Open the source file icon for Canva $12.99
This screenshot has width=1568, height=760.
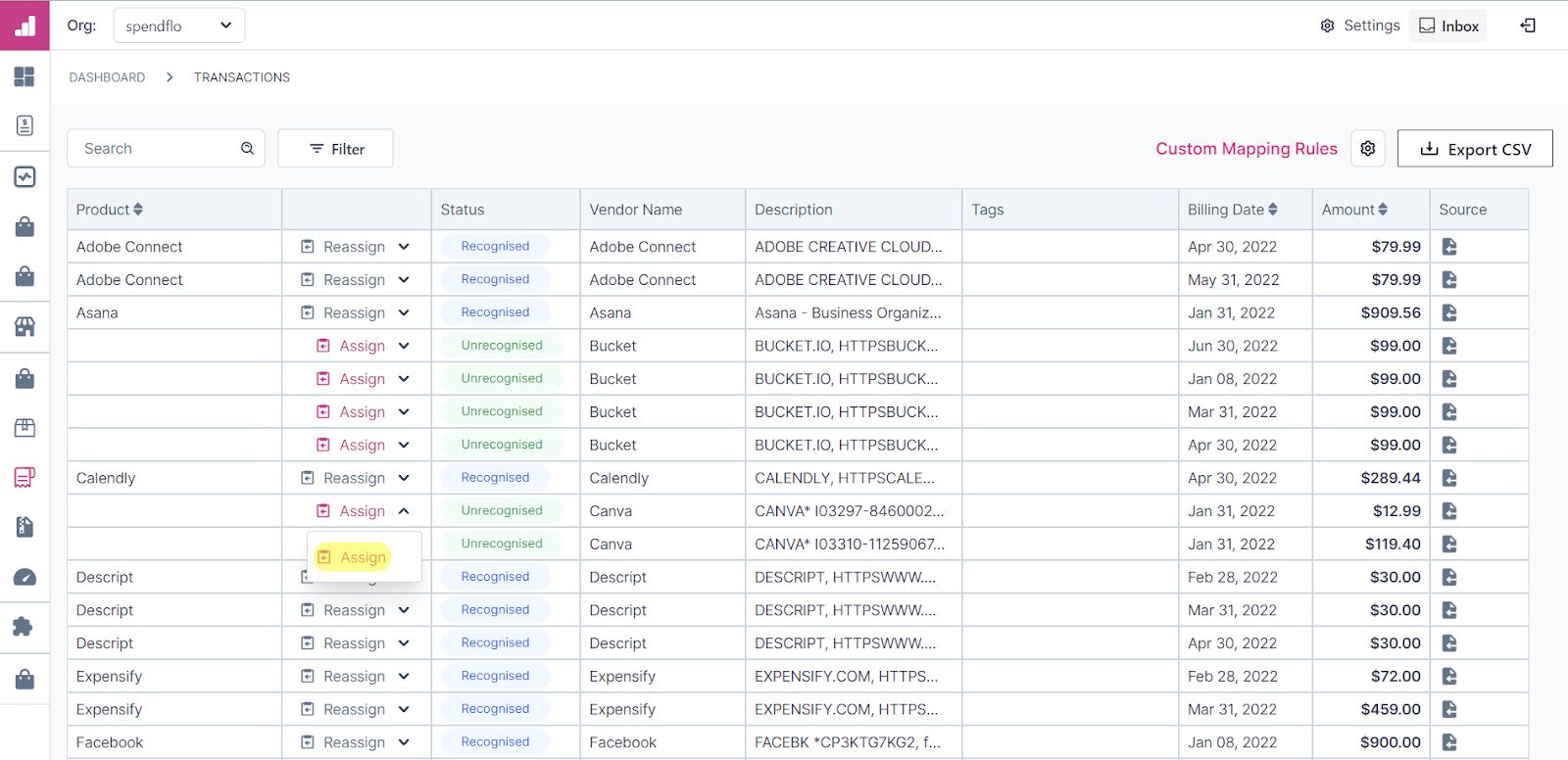coord(1449,511)
